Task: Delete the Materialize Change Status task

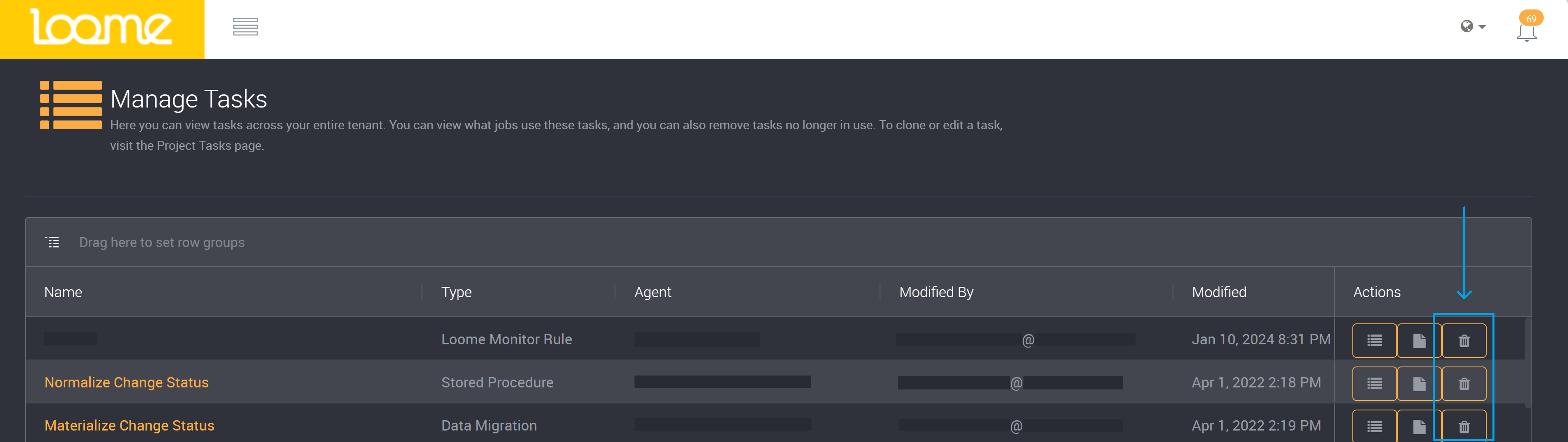Action: coord(1464,426)
